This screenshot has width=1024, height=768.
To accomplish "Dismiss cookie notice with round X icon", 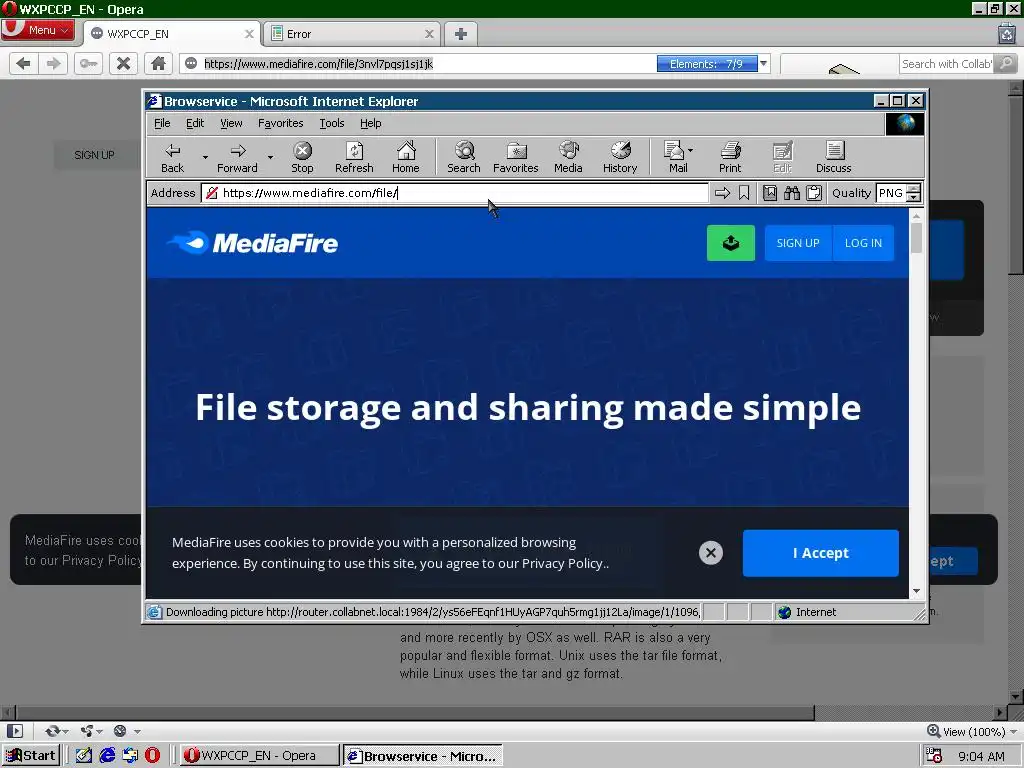I will pyautogui.click(x=711, y=553).
